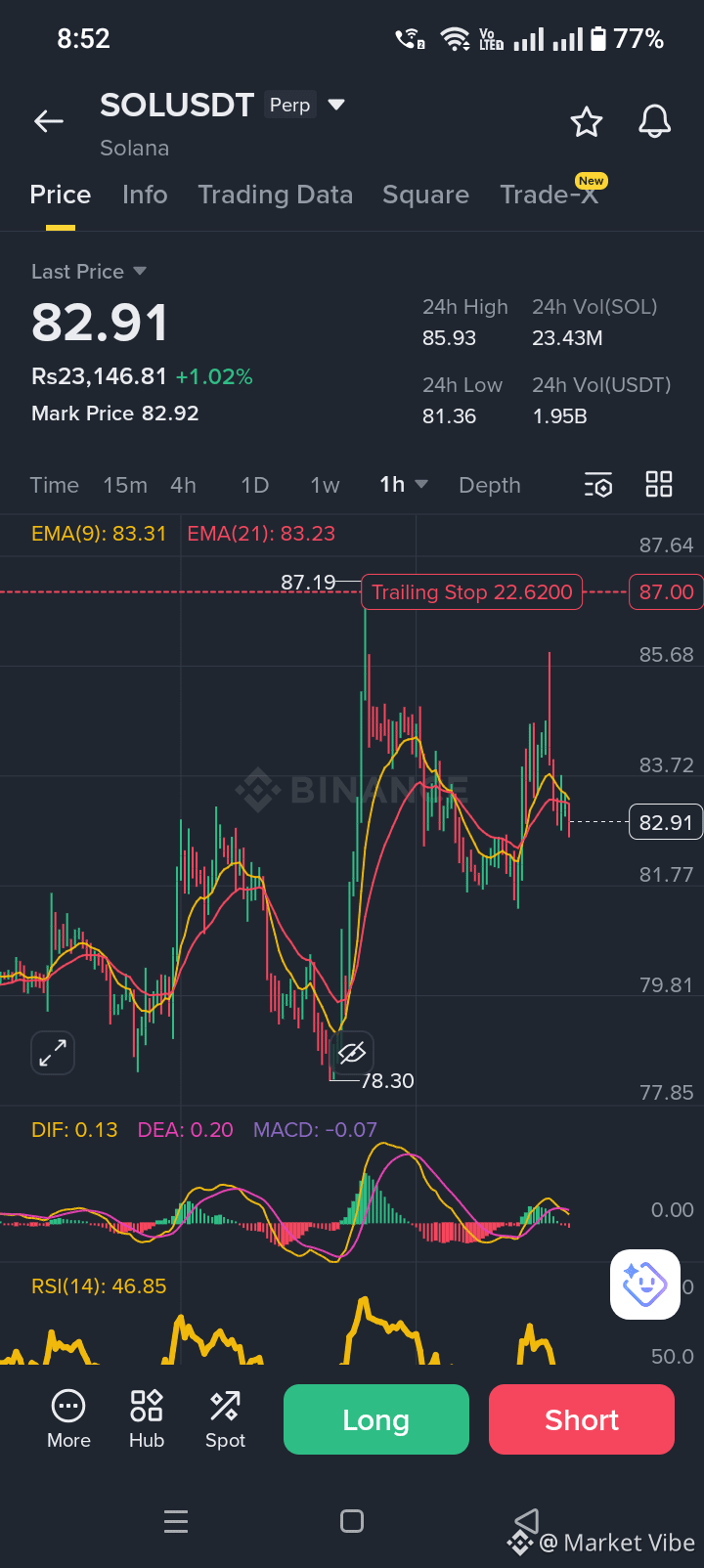The width and height of the screenshot is (704, 1568).
Task: Tap the Perp contract type badge
Action: click(289, 105)
